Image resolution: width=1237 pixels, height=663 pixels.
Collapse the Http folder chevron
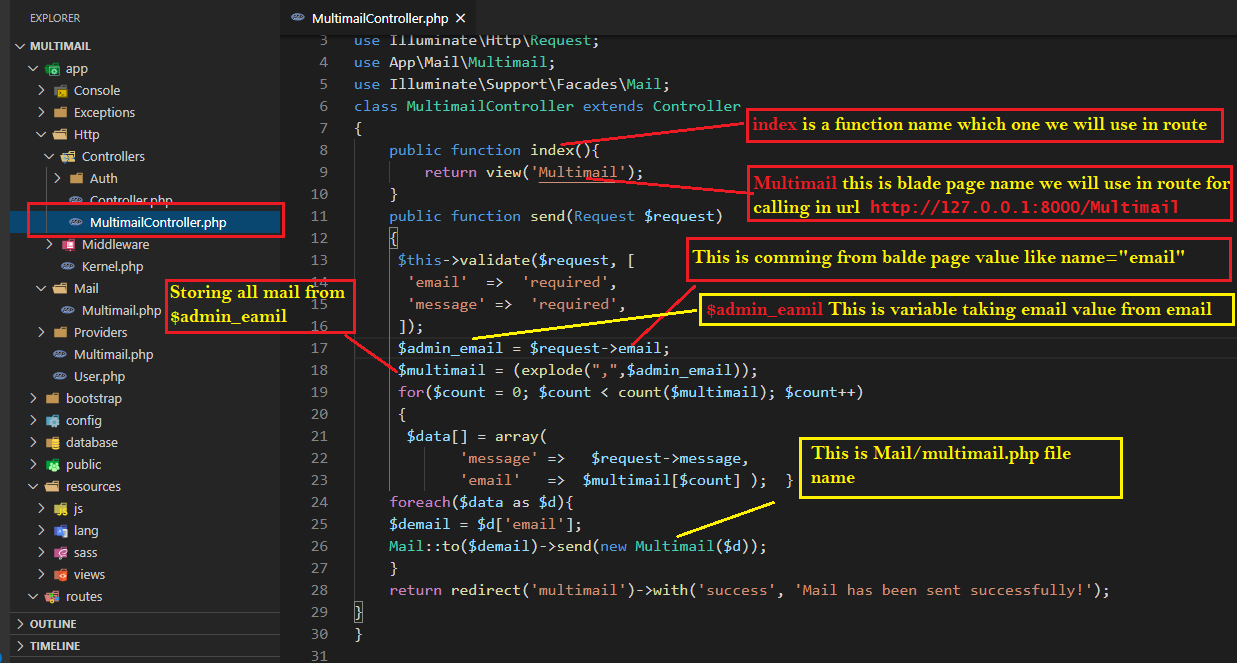[x=41, y=135]
